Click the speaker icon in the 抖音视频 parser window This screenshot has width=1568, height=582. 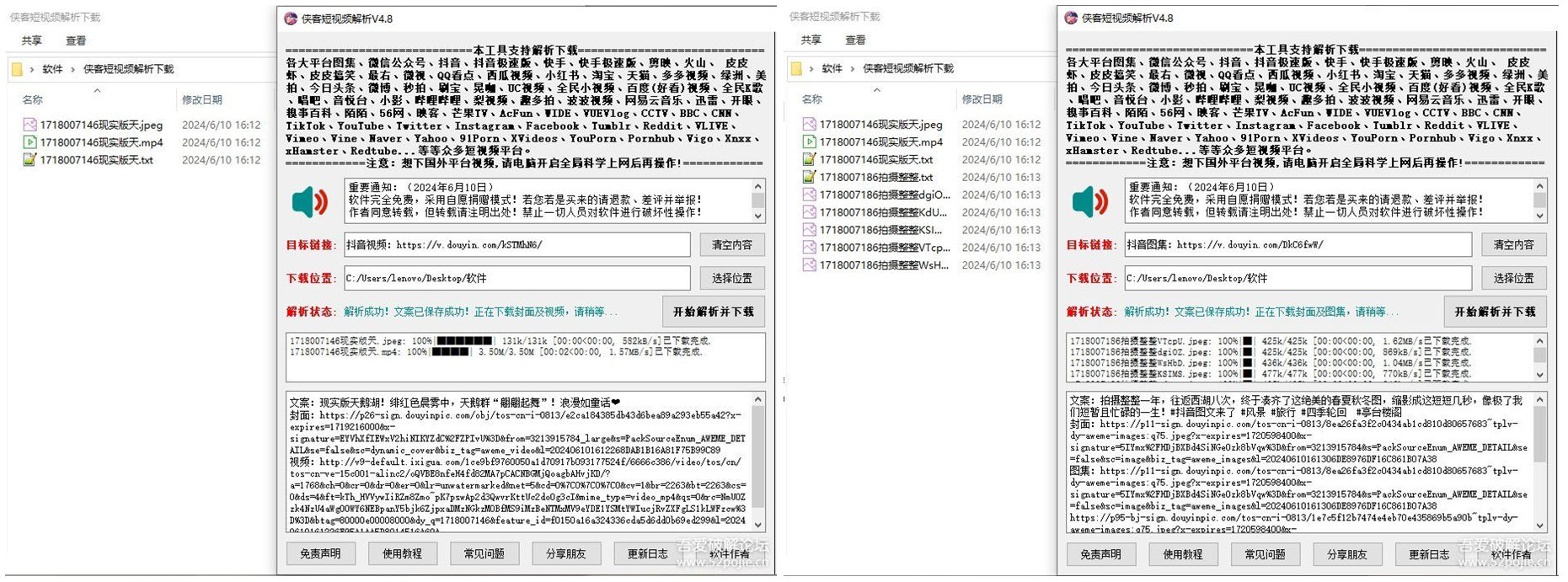309,201
